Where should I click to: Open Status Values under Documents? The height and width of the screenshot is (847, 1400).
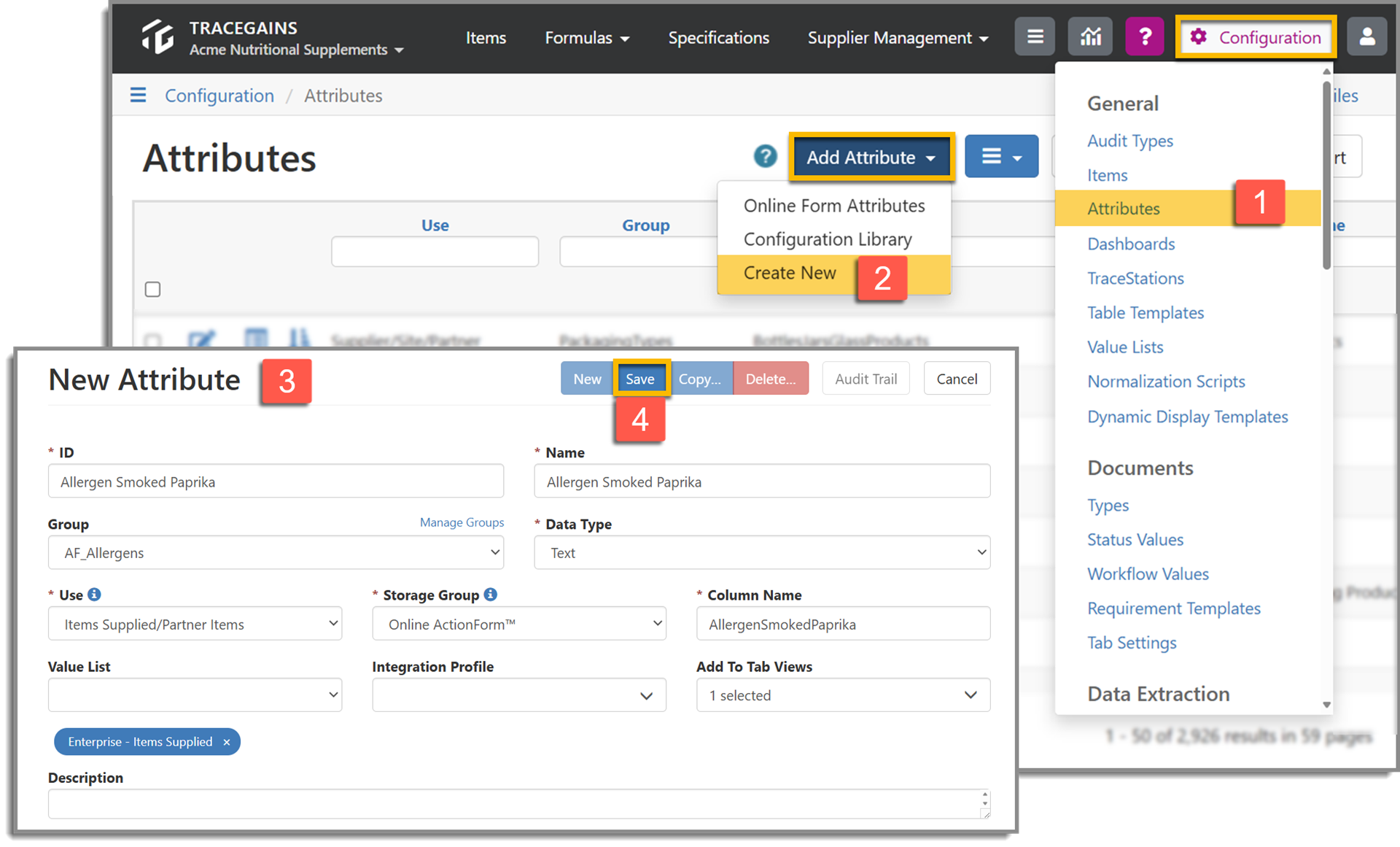pos(1135,540)
